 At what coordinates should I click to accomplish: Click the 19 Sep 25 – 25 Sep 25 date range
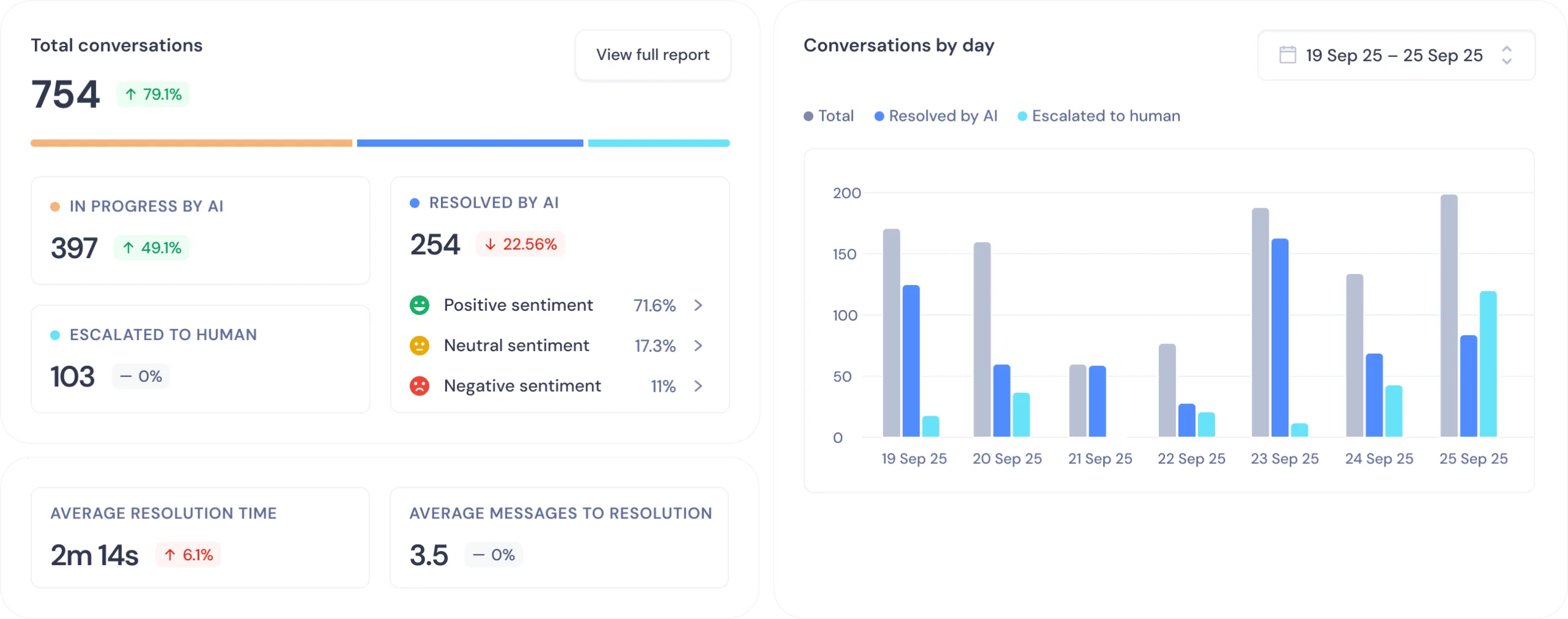1393,55
